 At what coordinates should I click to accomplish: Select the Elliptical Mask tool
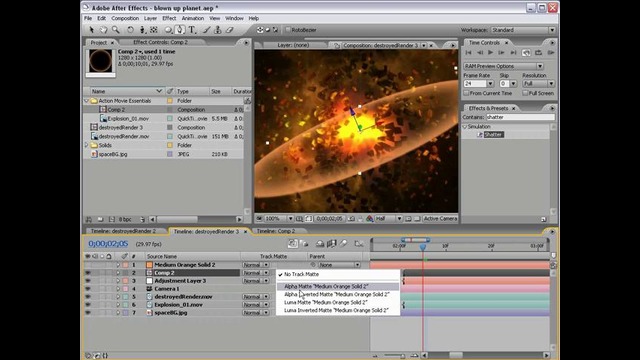168,30
